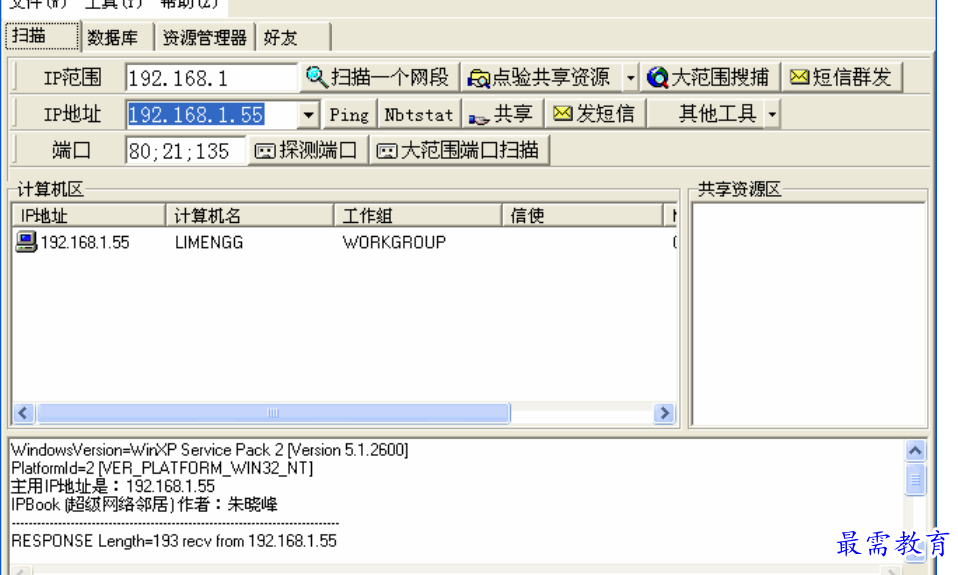Screen dimensions: 958x575
Task: Open the 资源管理器 tab
Action: tap(205, 37)
